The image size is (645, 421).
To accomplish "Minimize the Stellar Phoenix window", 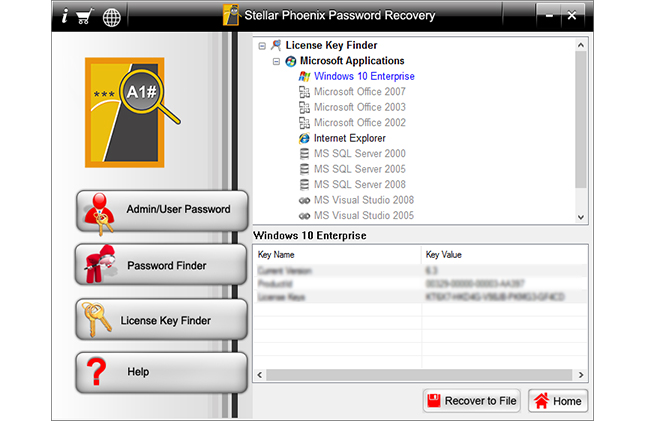I will pos(549,16).
